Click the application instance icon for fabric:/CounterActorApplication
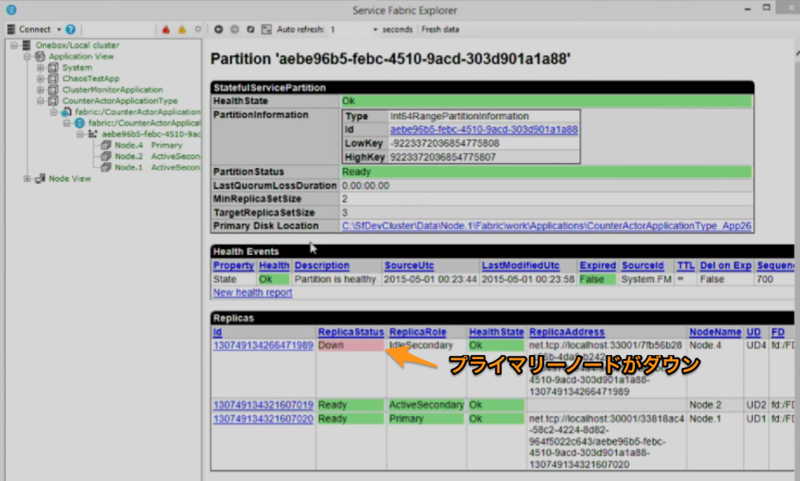This screenshot has height=481, width=800. coord(66,112)
